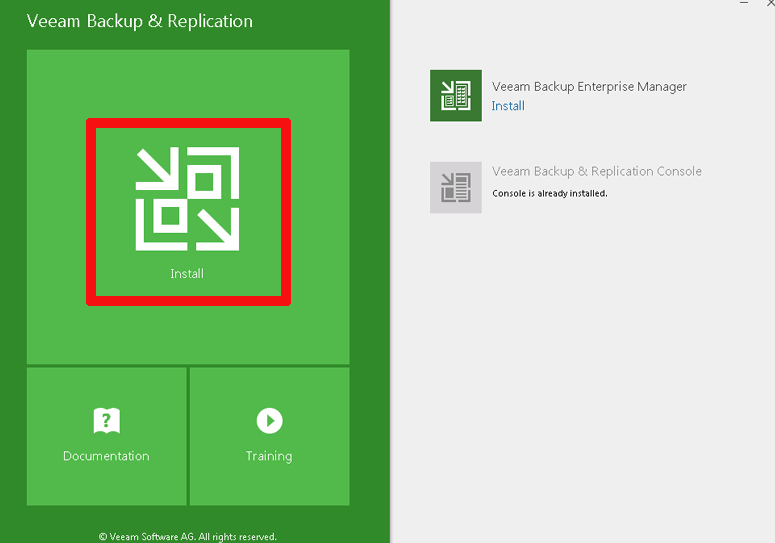Click Veeam Backup & Replication Console title
The image size is (775, 543).
click(597, 171)
